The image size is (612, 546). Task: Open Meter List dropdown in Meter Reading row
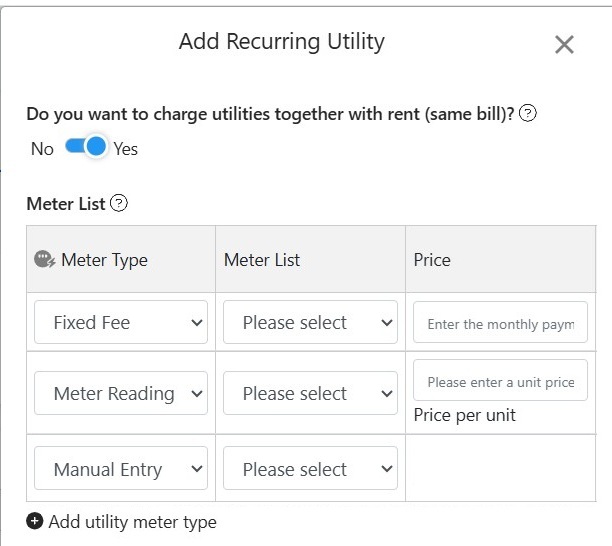point(310,393)
